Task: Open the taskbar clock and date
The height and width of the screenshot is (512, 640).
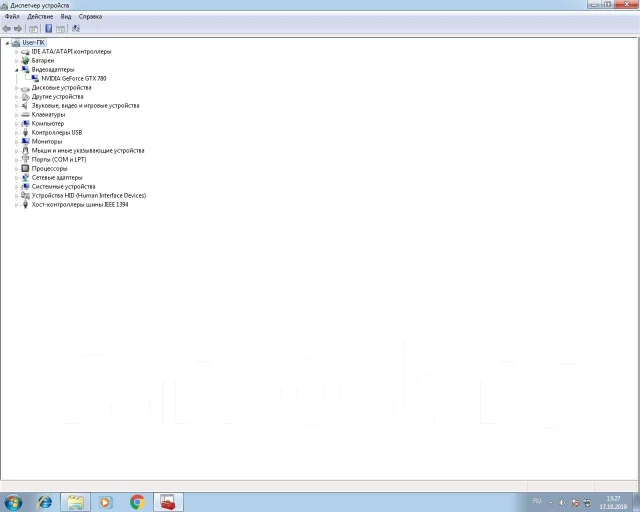Action: point(613,503)
